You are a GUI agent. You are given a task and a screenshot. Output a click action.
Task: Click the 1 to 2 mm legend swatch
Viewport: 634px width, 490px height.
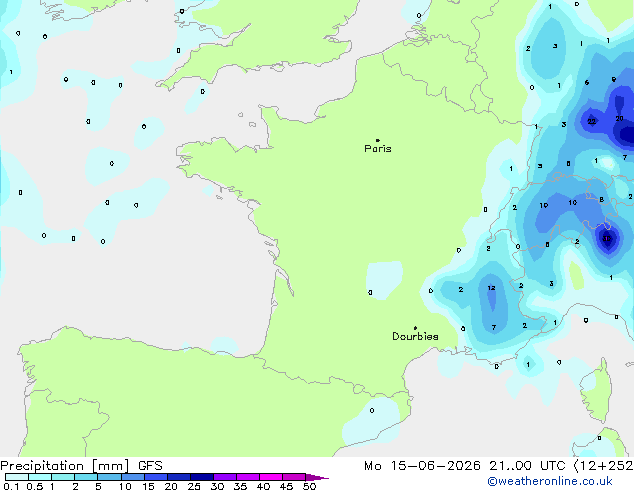(63, 477)
